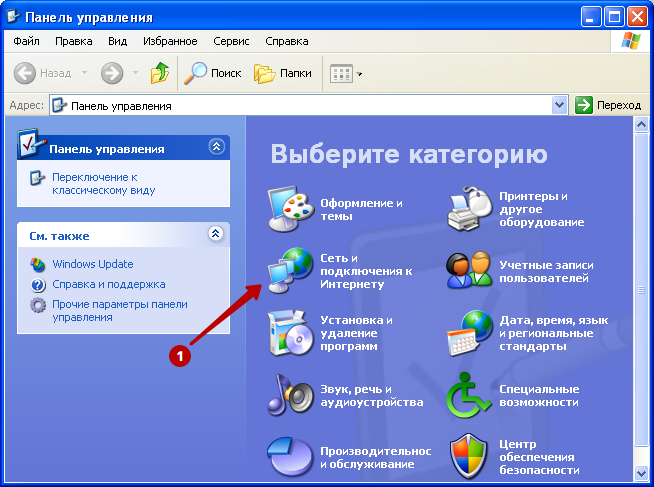Screen dimensions: 654x487
Task: Open Звук, речь и аудиоустройства link
Action: coord(372,395)
